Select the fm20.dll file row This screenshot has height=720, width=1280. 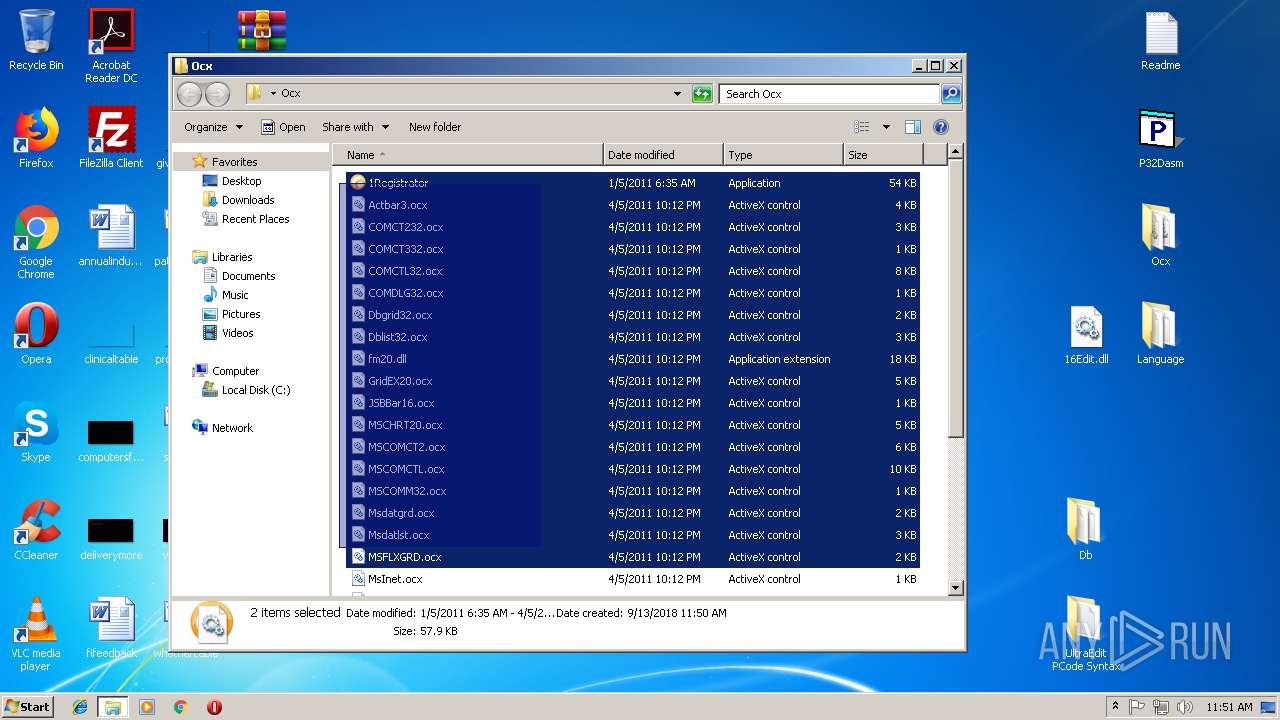point(633,359)
